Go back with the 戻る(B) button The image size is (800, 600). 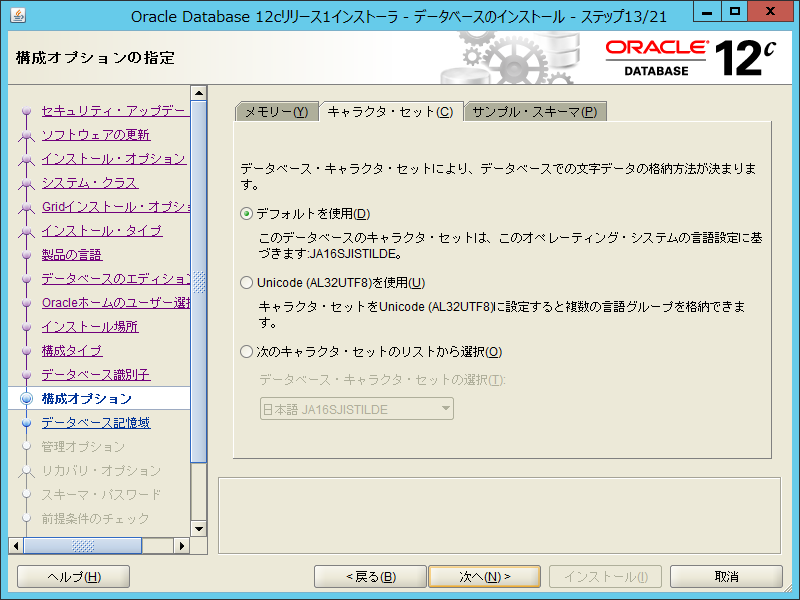[370, 577]
